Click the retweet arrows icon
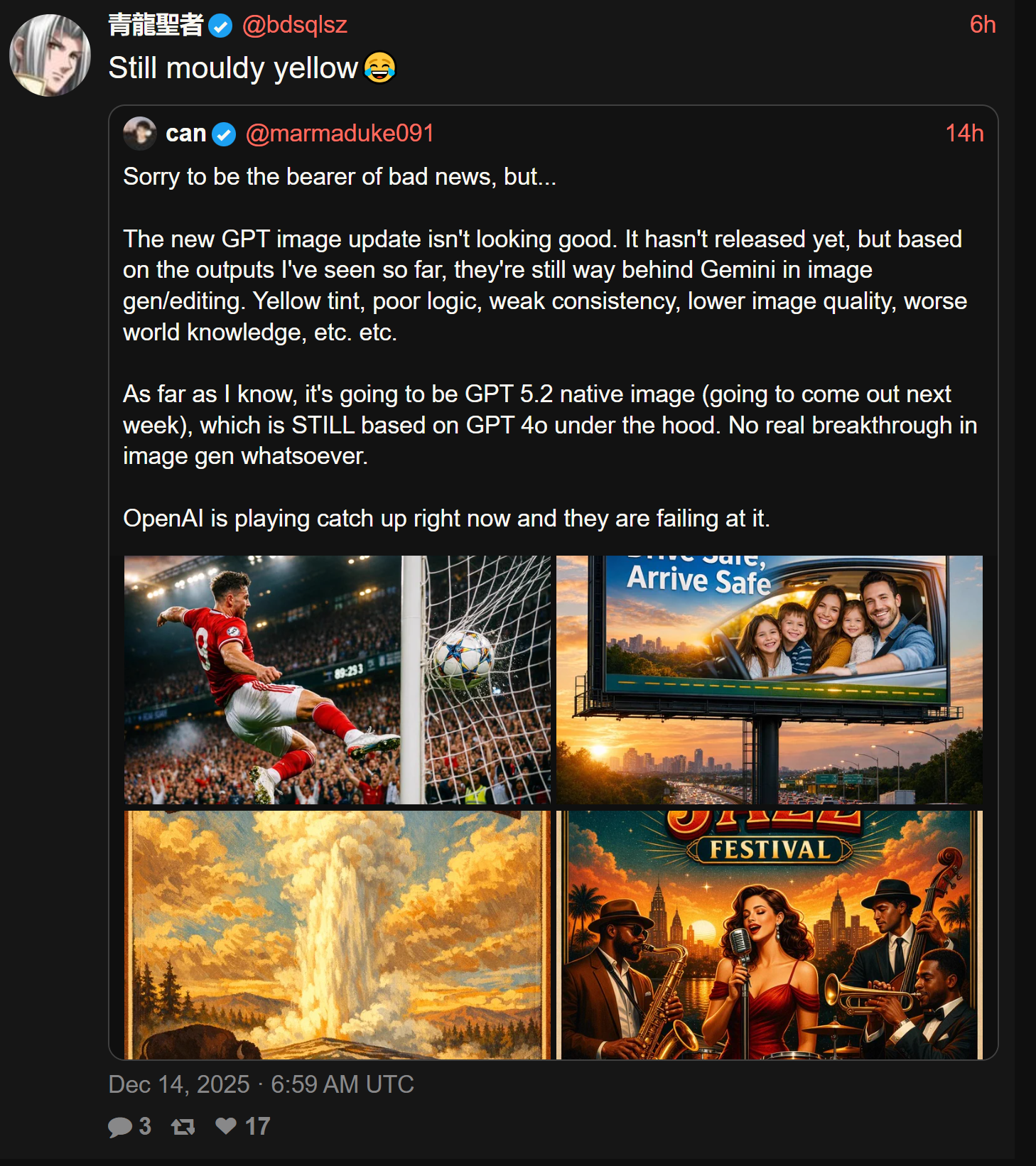This screenshot has width=1036, height=1166. 183,1126
